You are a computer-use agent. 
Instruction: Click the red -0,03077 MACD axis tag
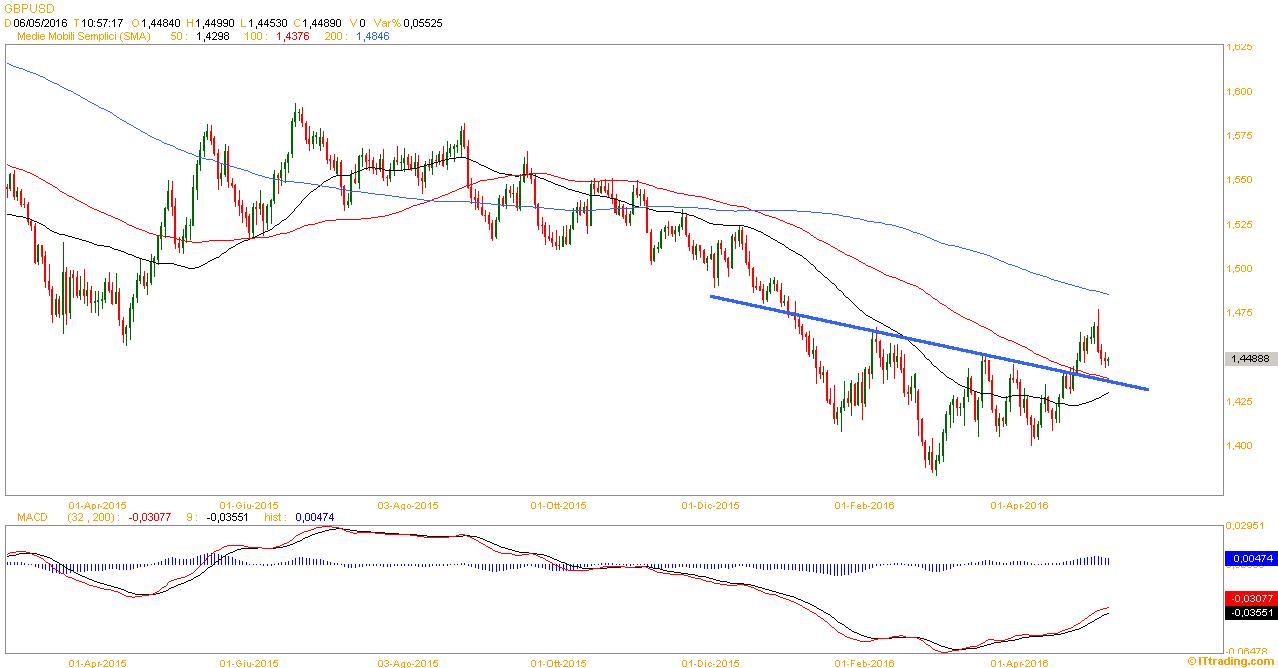click(x=1250, y=597)
